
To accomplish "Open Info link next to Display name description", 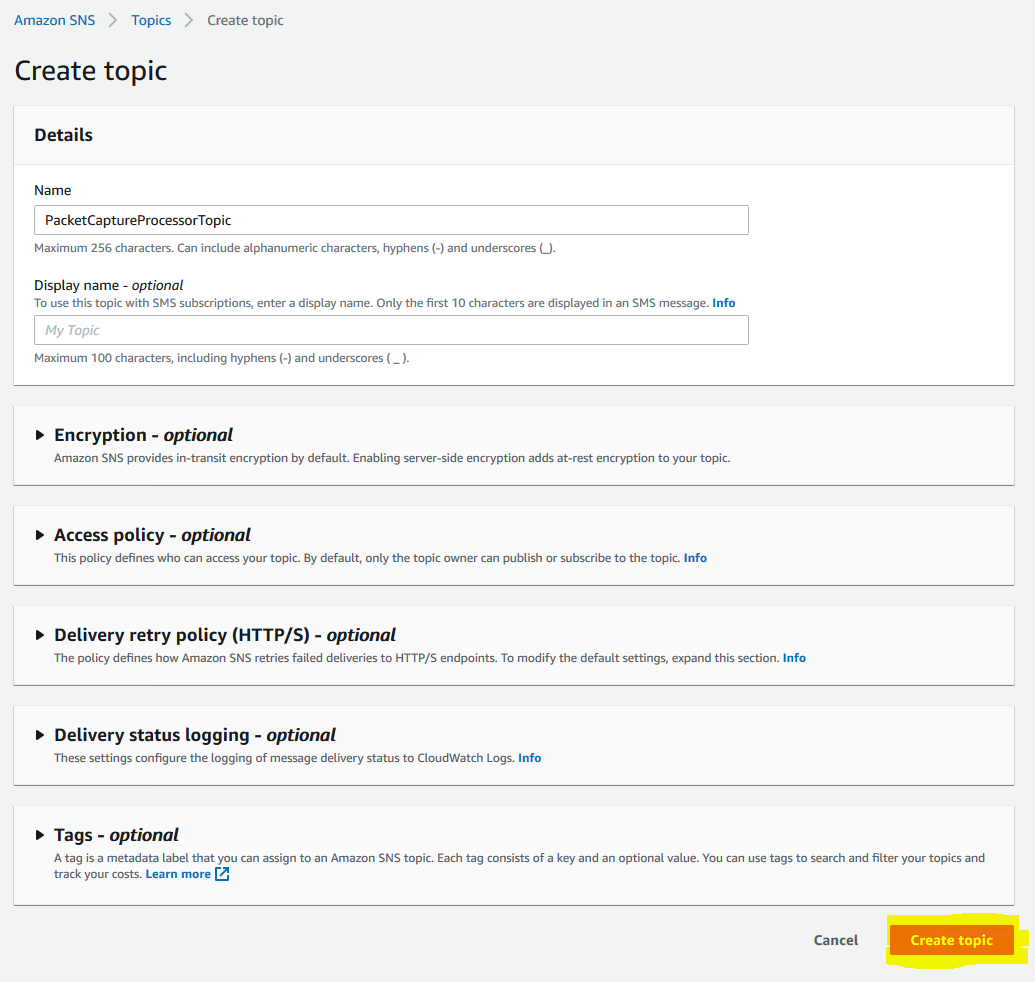I will (x=723, y=303).
